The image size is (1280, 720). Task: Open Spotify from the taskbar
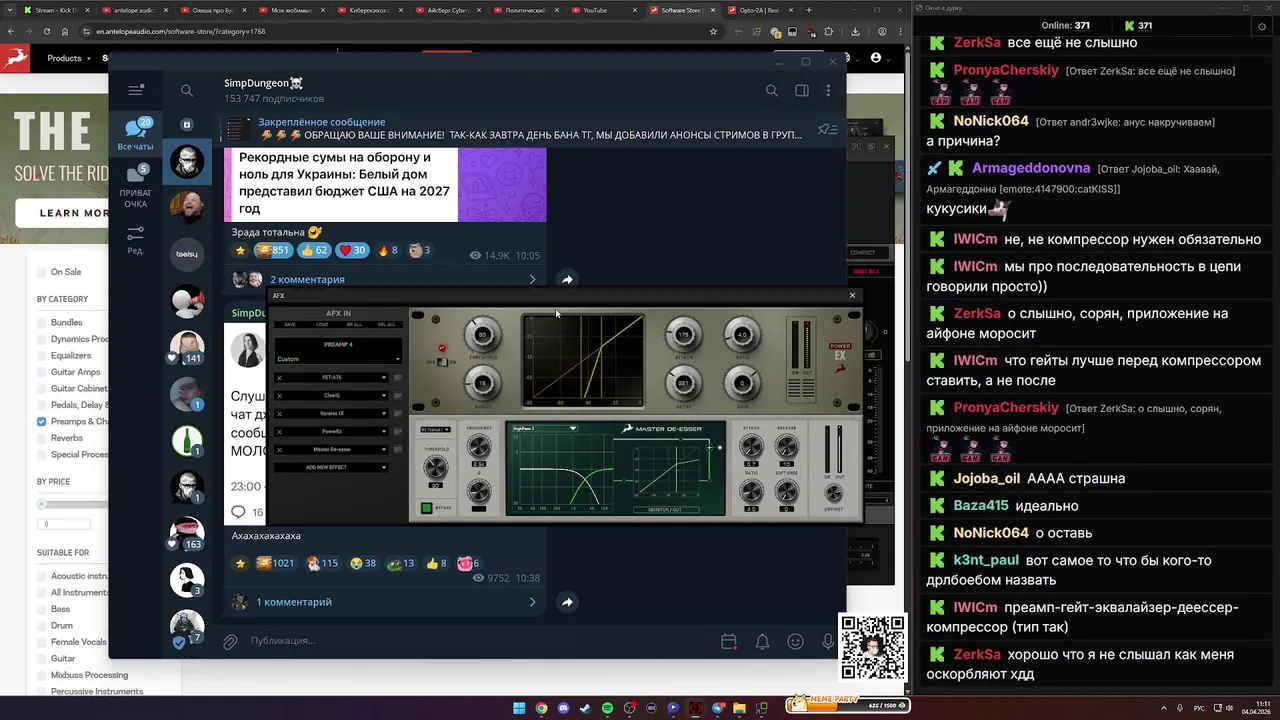(607, 708)
